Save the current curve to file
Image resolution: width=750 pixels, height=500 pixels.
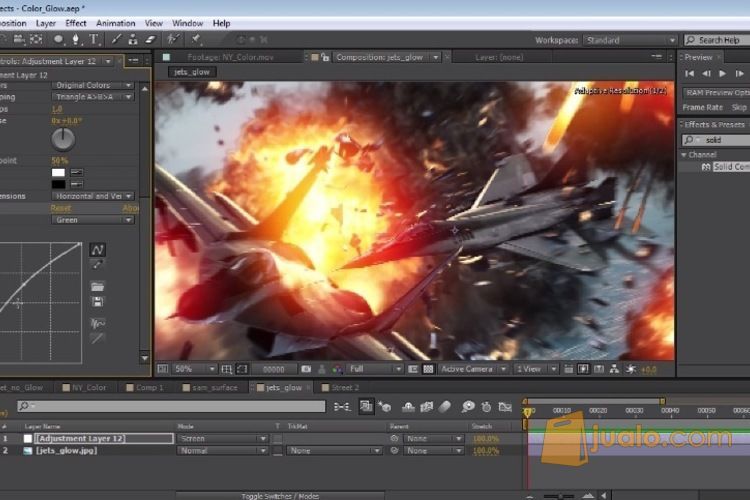click(98, 302)
